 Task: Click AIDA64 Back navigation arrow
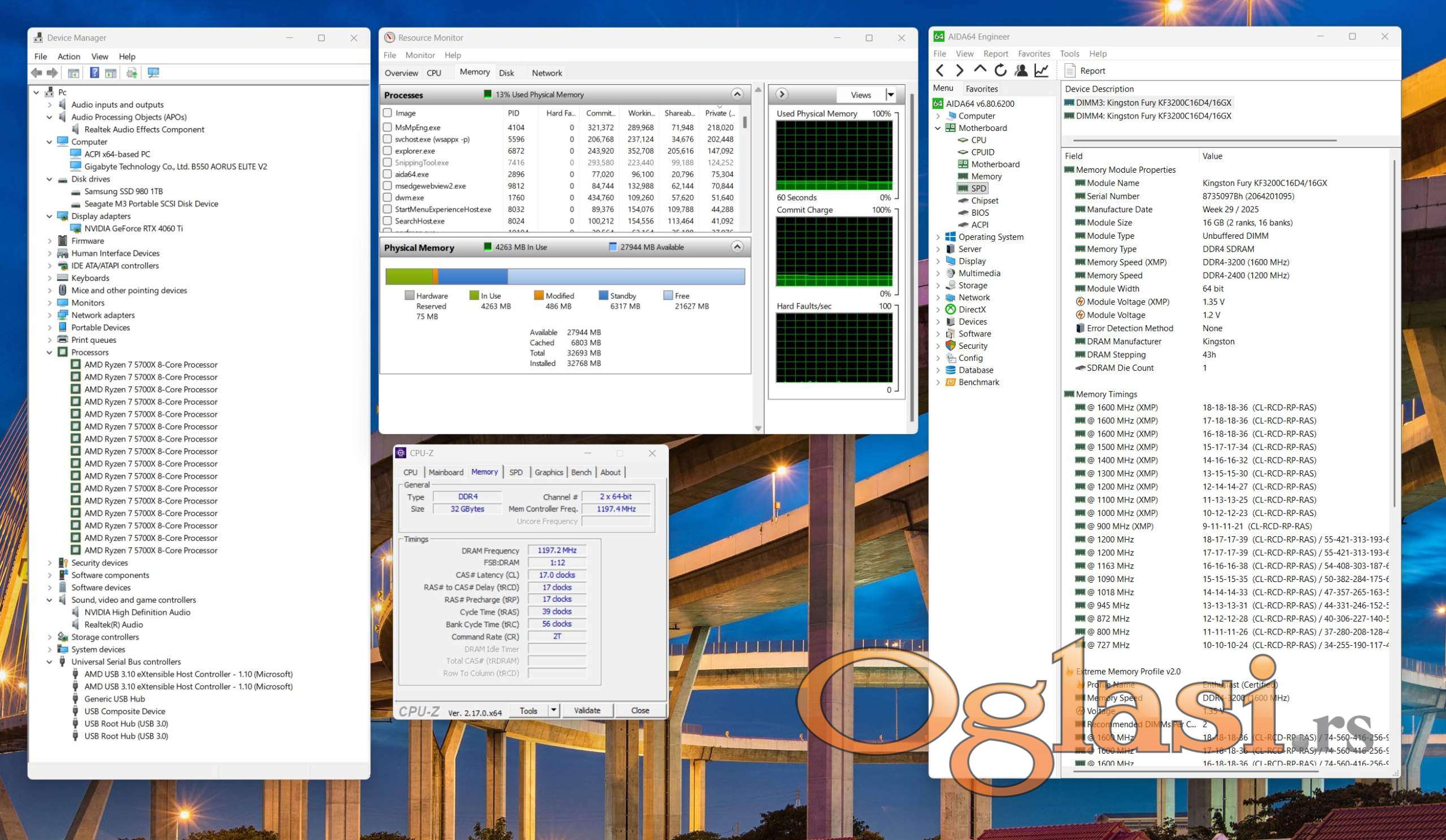tap(939, 71)
